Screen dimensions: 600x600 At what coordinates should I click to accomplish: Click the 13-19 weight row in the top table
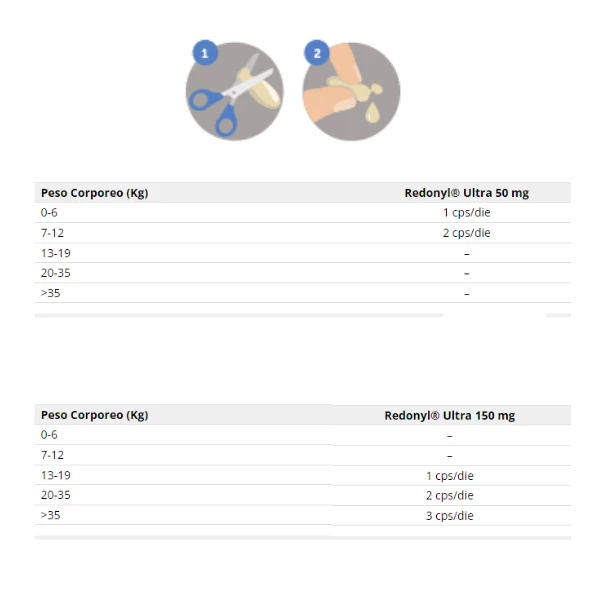[55, 253]
